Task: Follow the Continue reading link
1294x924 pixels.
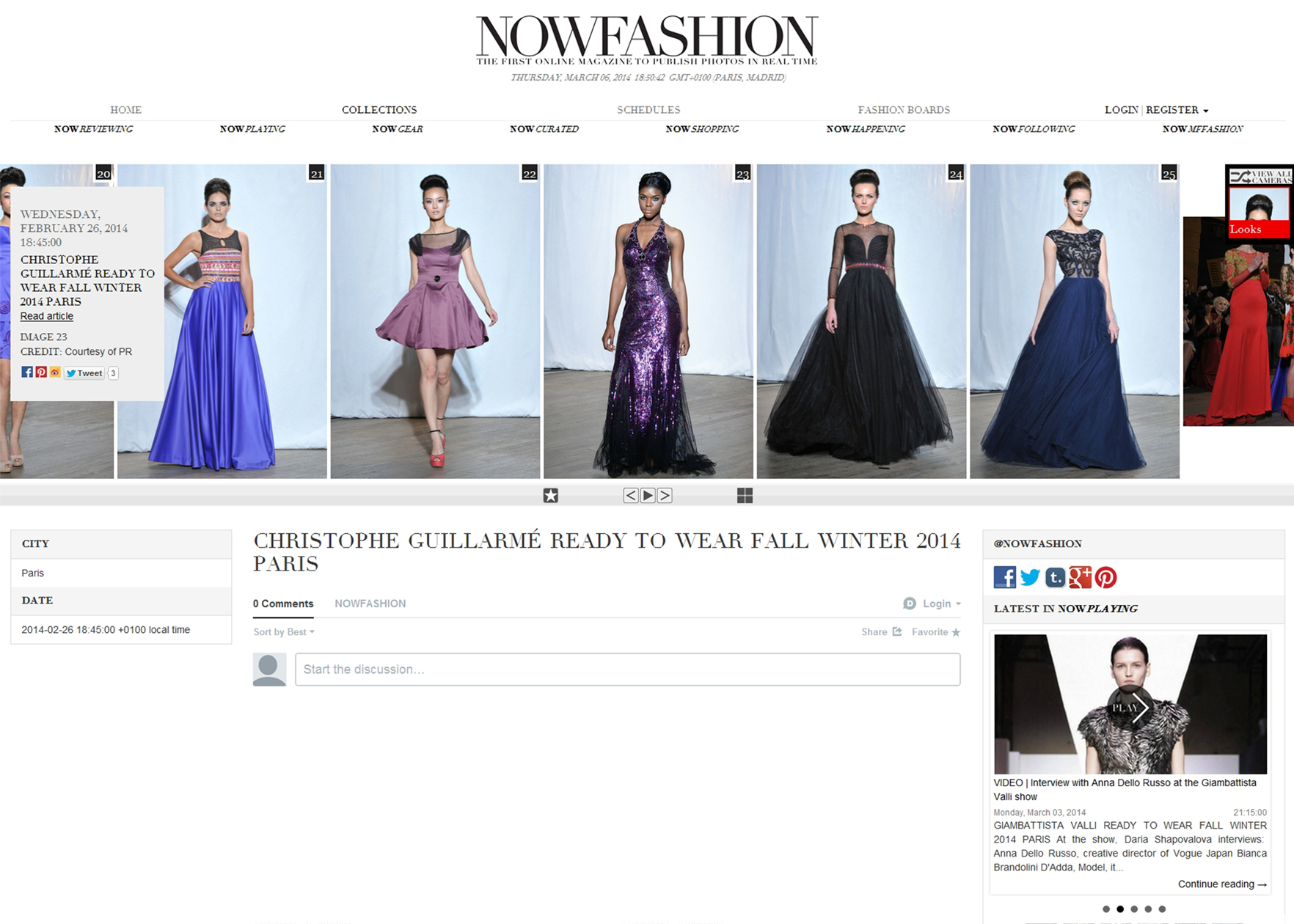Action: coord(1222,884)
